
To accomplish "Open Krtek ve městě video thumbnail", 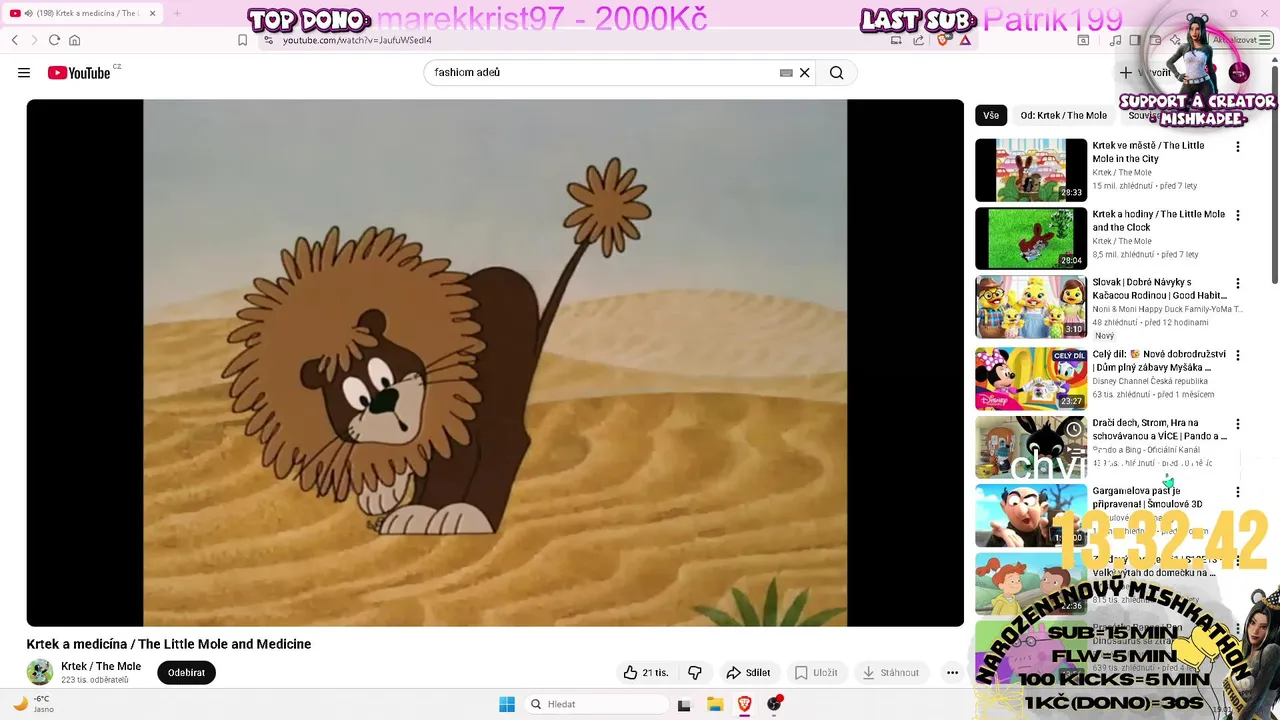I will pyautogui.click(x=1031, y=170).
